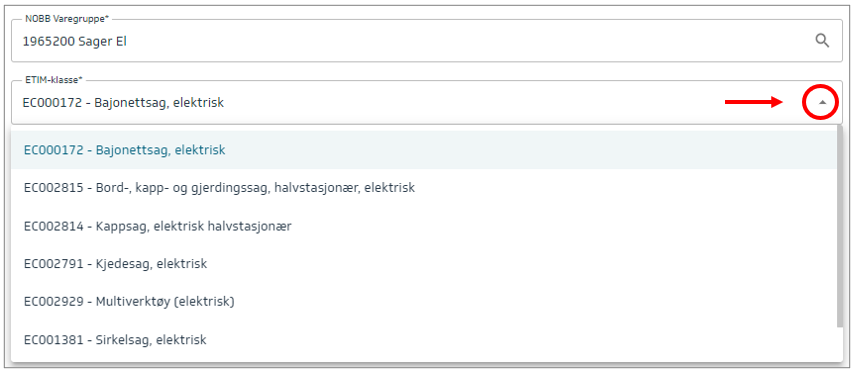856x375 pixels.
Task: Click the magnifier search icon in NOBB Varegruppe
Action: point(822,40)
